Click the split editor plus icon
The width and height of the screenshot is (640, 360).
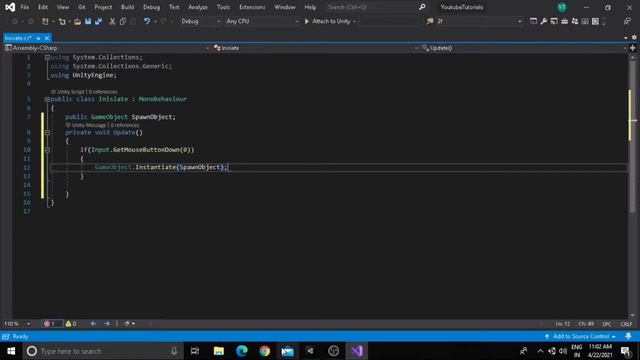(x=633, y=48)
